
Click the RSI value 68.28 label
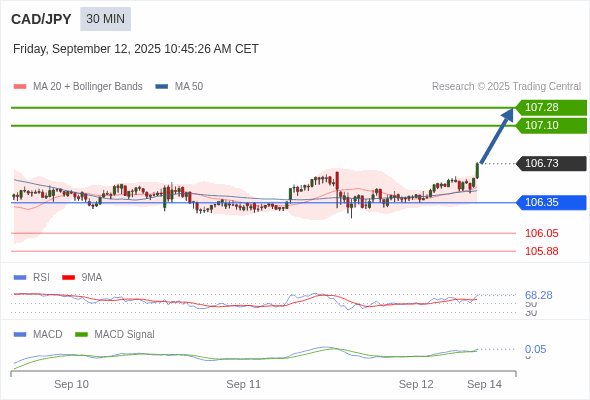tap(538, 295)
